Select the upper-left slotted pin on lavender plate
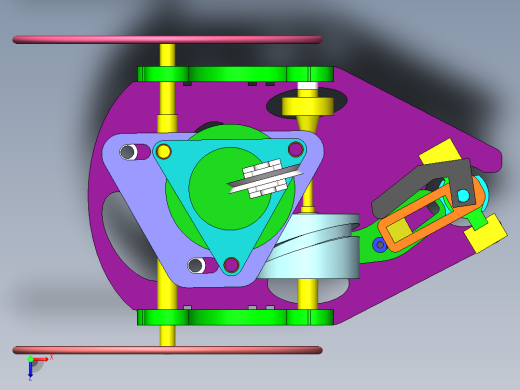 point(128,152)
